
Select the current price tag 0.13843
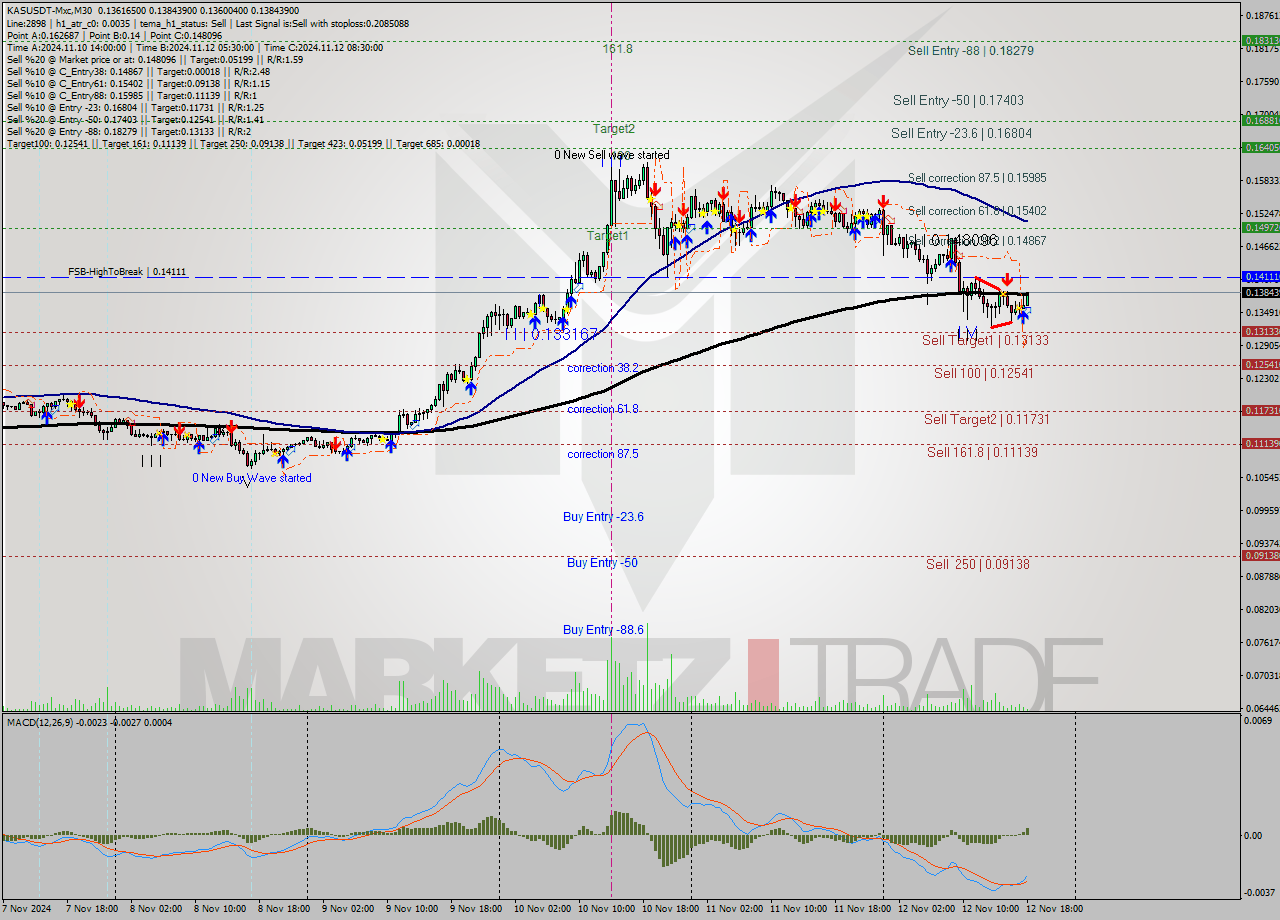tap(1260, 293)
